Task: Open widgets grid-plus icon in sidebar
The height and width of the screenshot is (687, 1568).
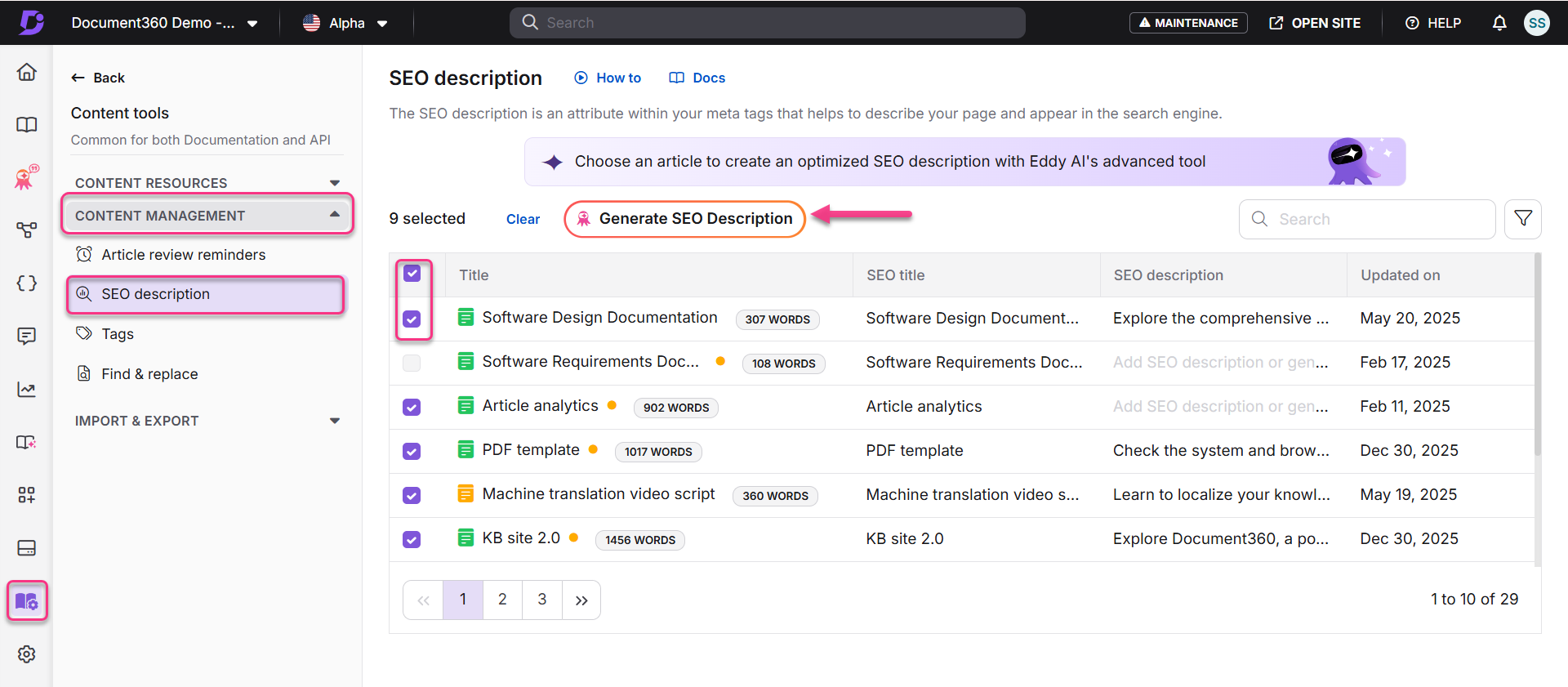Action: [x=27, y=495]
